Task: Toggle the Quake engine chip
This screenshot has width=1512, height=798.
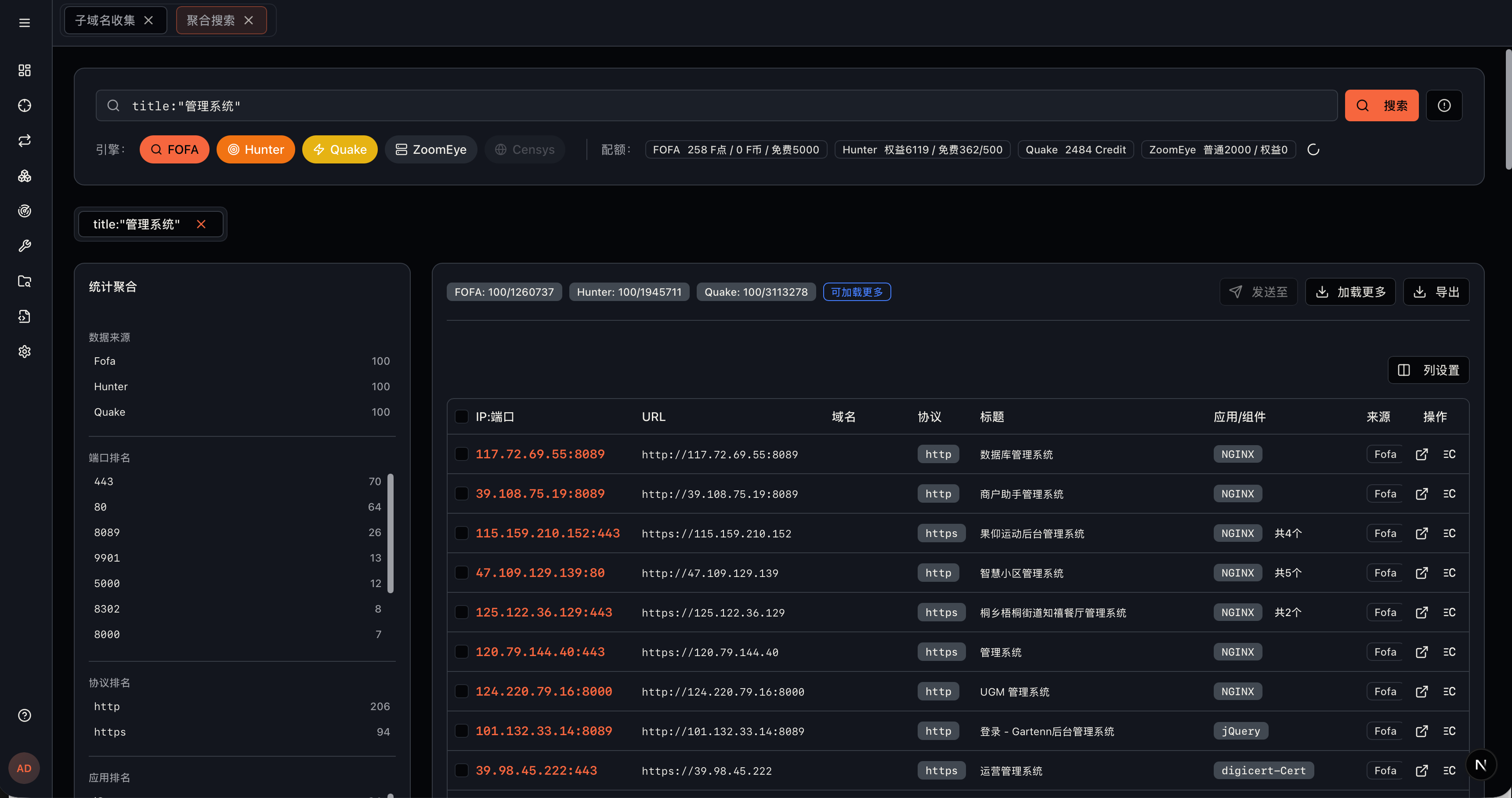Action: [339, 150]
